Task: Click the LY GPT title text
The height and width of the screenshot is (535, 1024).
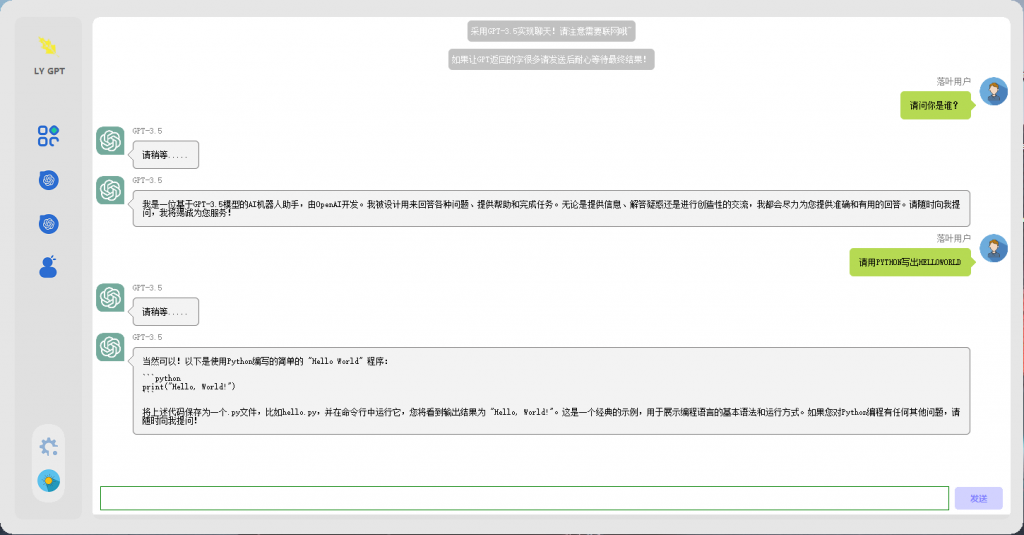Action: point(49,71)
